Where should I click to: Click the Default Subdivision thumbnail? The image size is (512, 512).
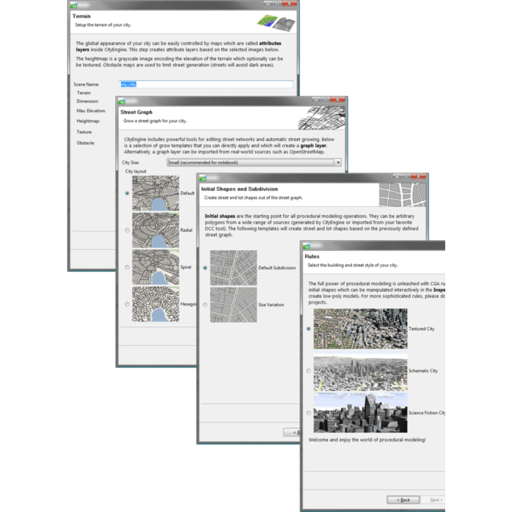click(x=233, y=268)
